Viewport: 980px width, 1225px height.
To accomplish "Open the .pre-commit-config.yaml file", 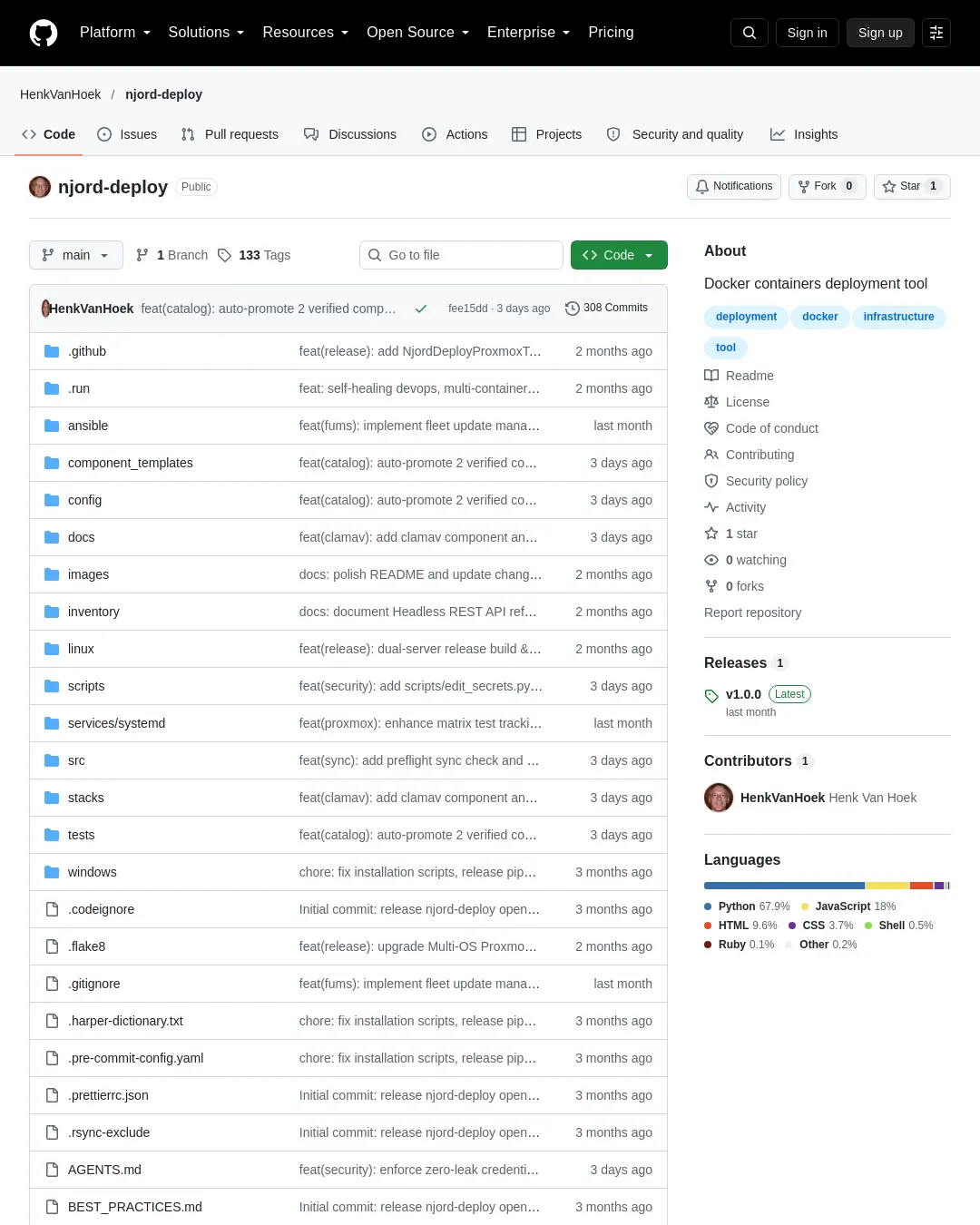I will (135, 1058).
